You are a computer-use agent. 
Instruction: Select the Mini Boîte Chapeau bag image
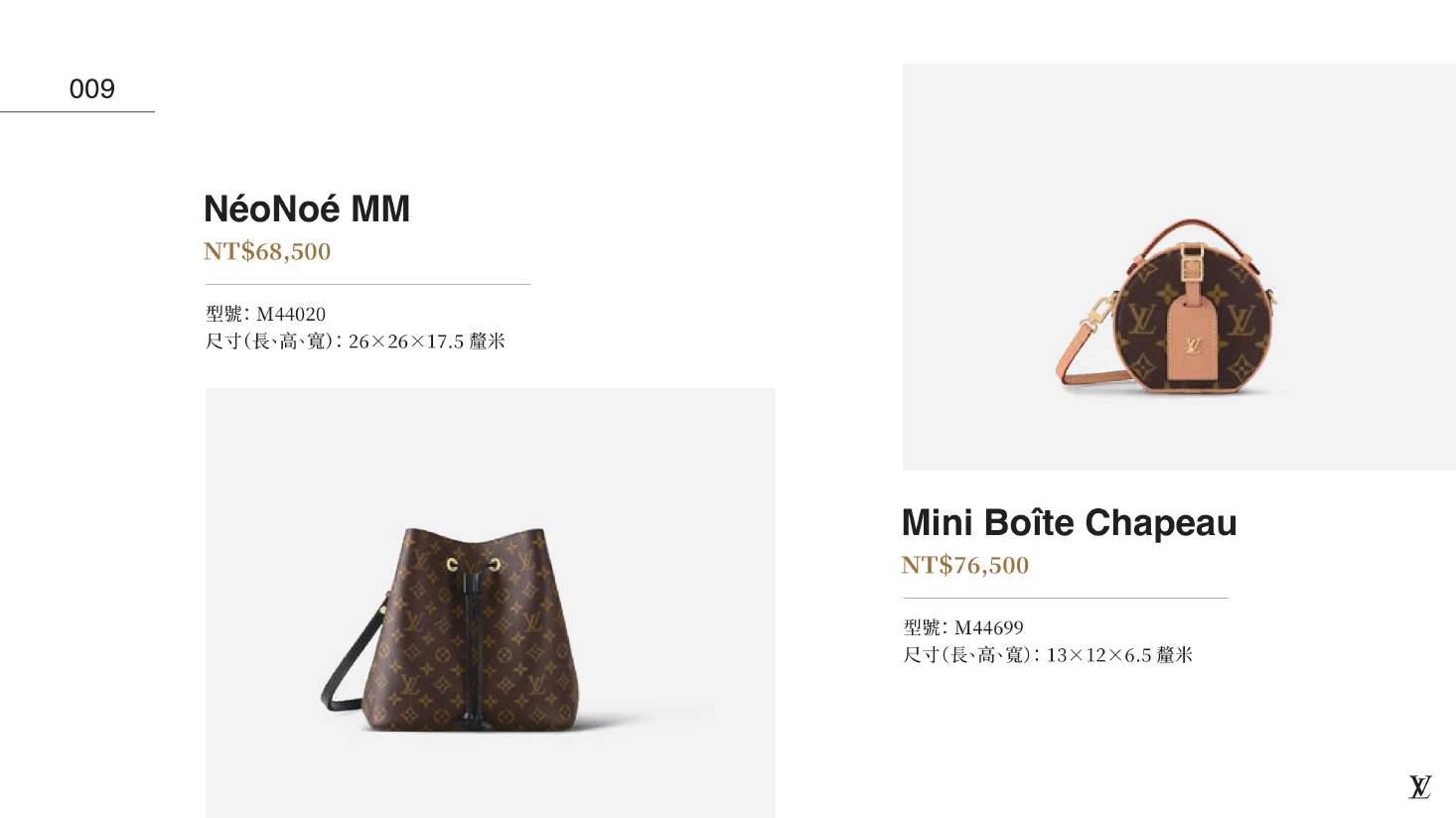click(x=1178, y=267)
